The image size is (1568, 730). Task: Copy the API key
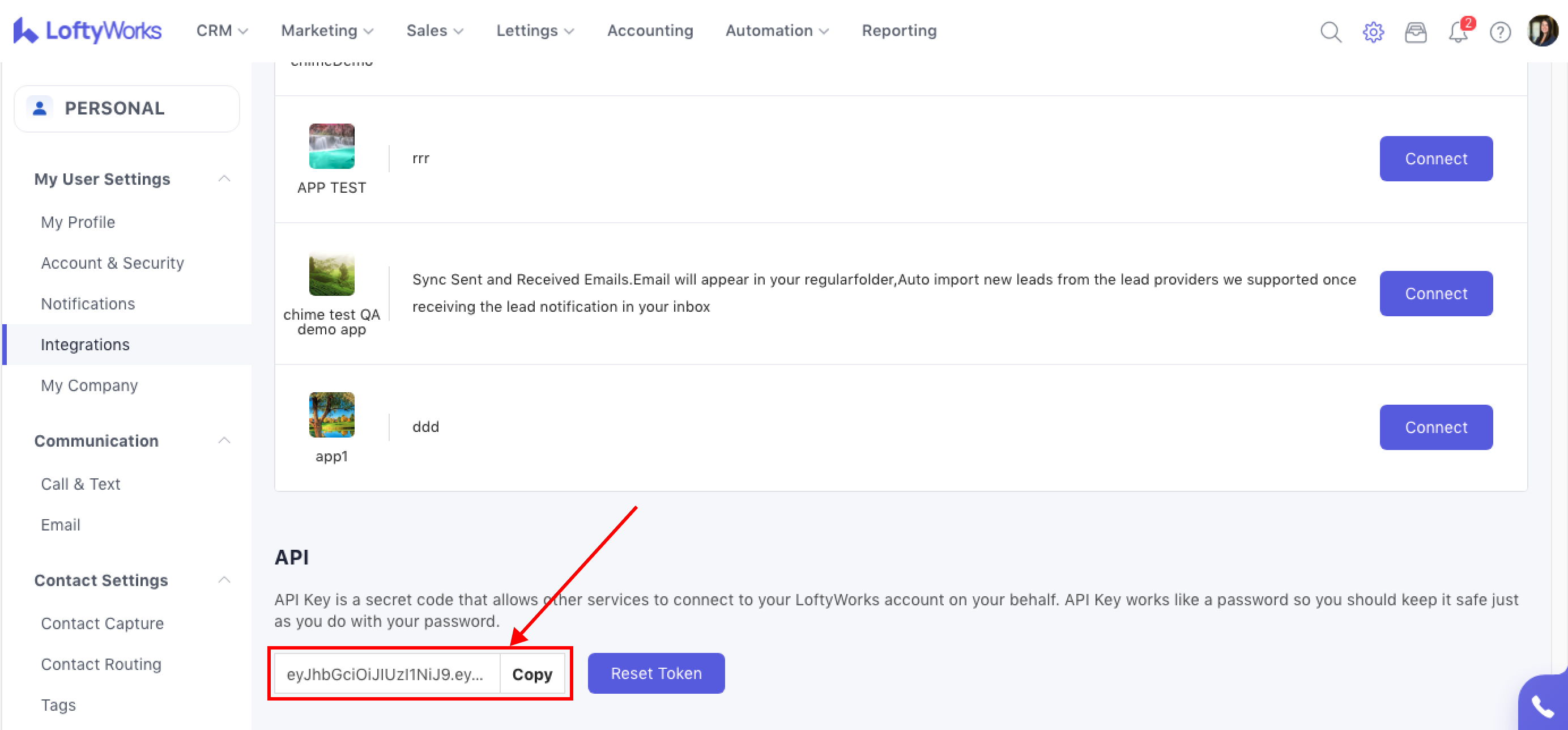pyautogui.click(x=532, y=674)
